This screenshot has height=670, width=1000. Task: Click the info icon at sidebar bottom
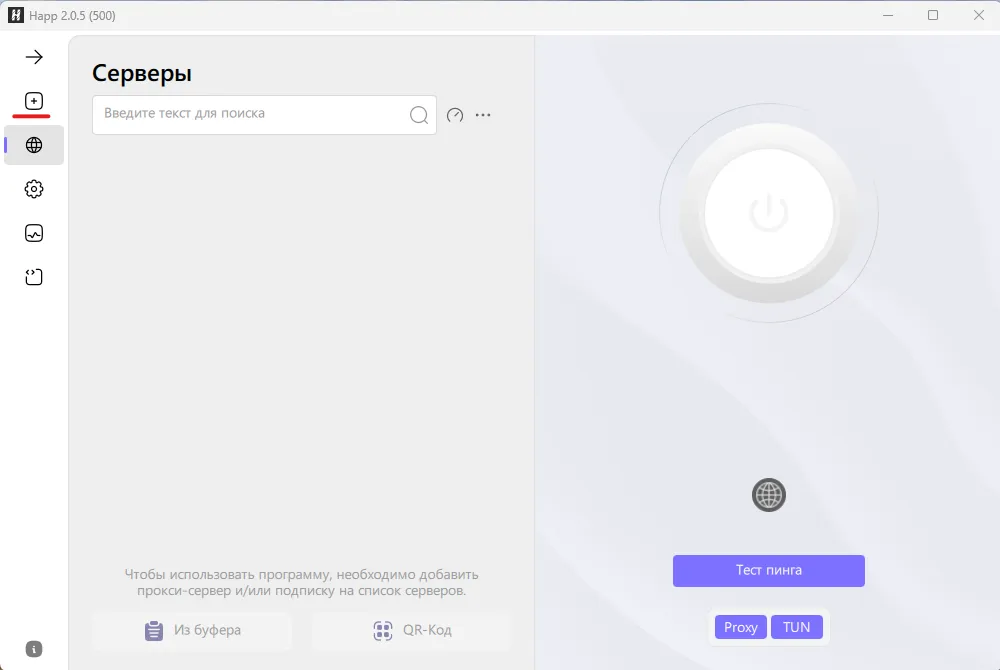(x=34, y=648)
